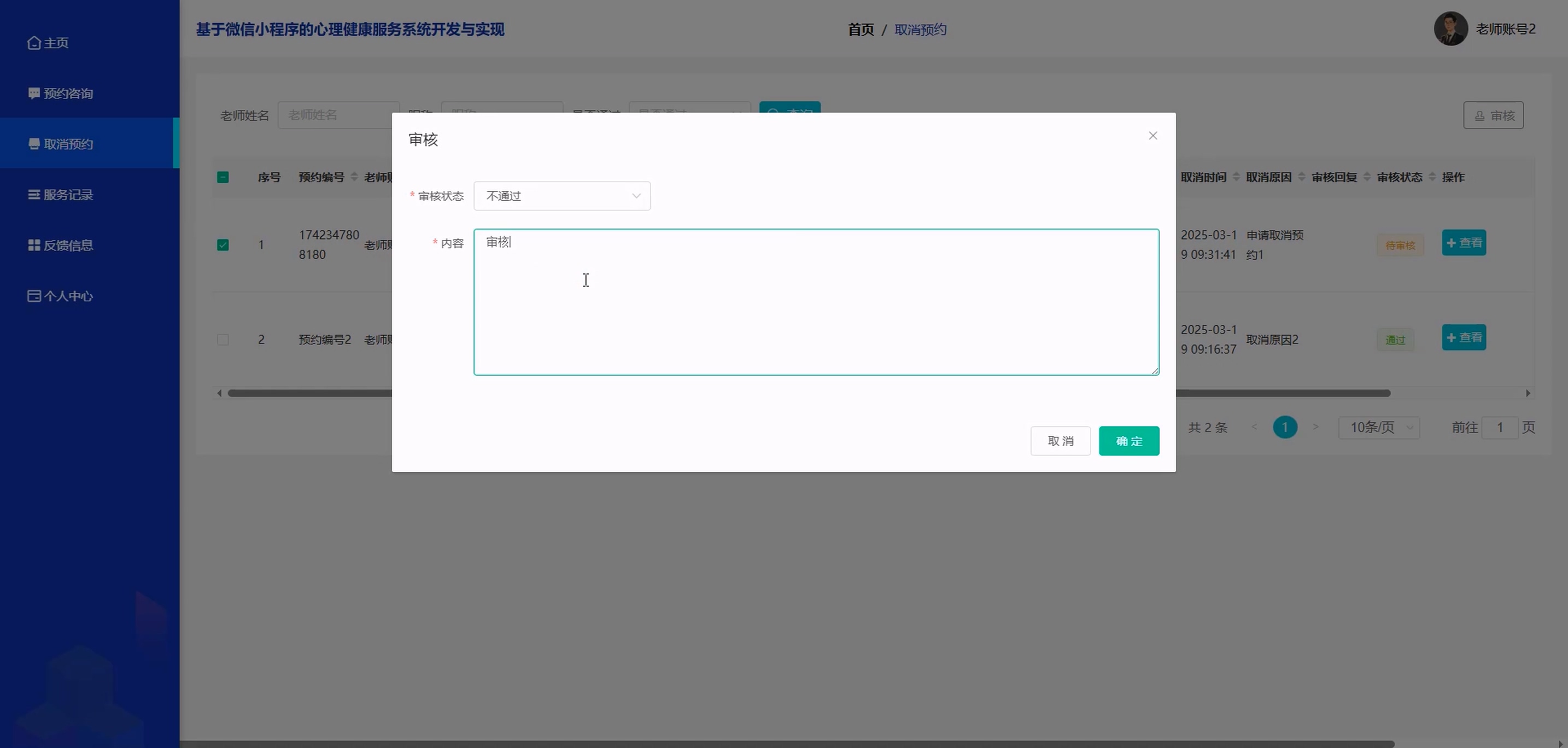This screenshot has height=748, width=1568.
Task: Uncheck the checkbox for row 1
Action: pos(223,244)
